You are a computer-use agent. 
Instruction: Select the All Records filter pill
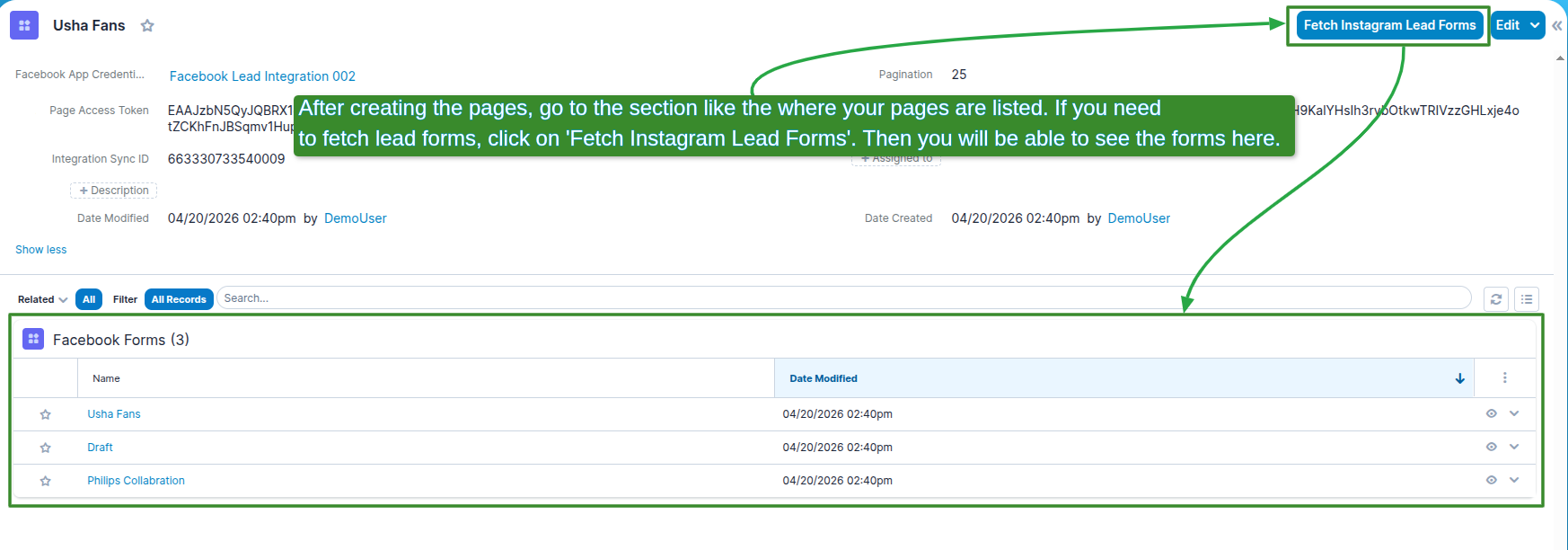pos(179,299)
